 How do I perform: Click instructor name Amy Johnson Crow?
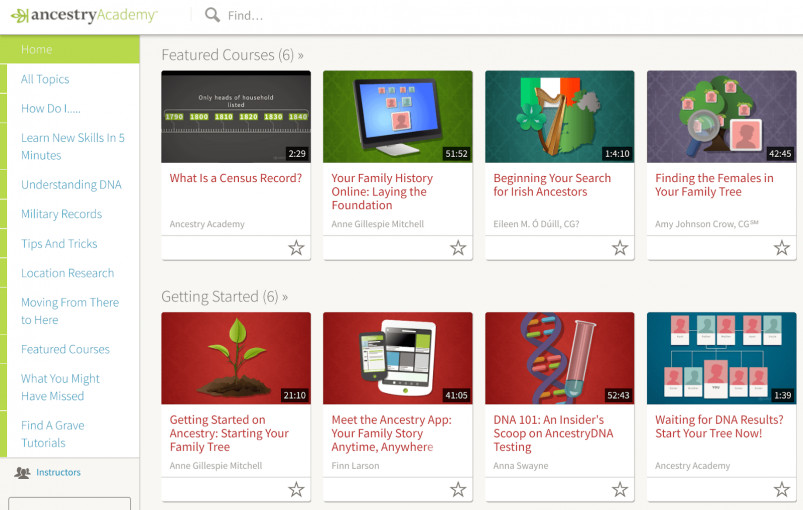[x=706, y=224]
